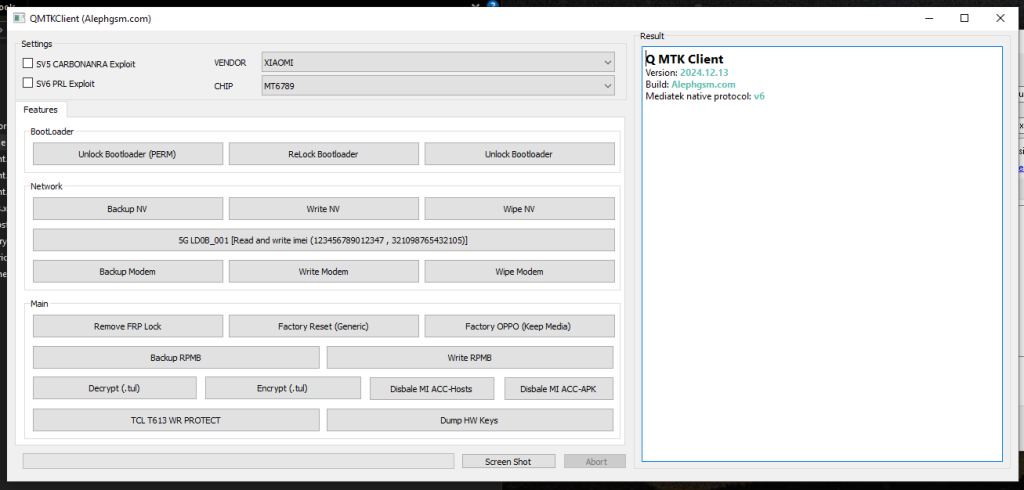Select Factory Reset (Generic)

[x=323, y=326]
